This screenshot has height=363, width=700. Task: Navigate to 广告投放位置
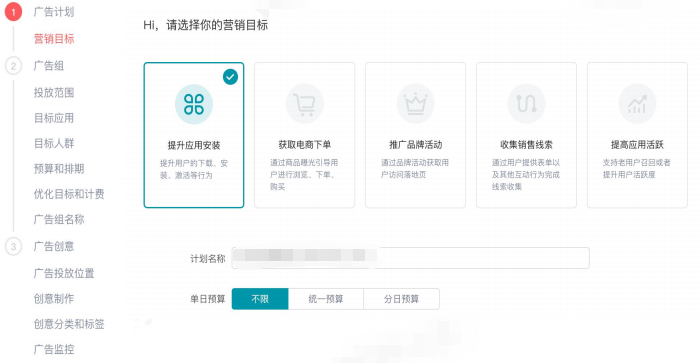click(64, 273)
